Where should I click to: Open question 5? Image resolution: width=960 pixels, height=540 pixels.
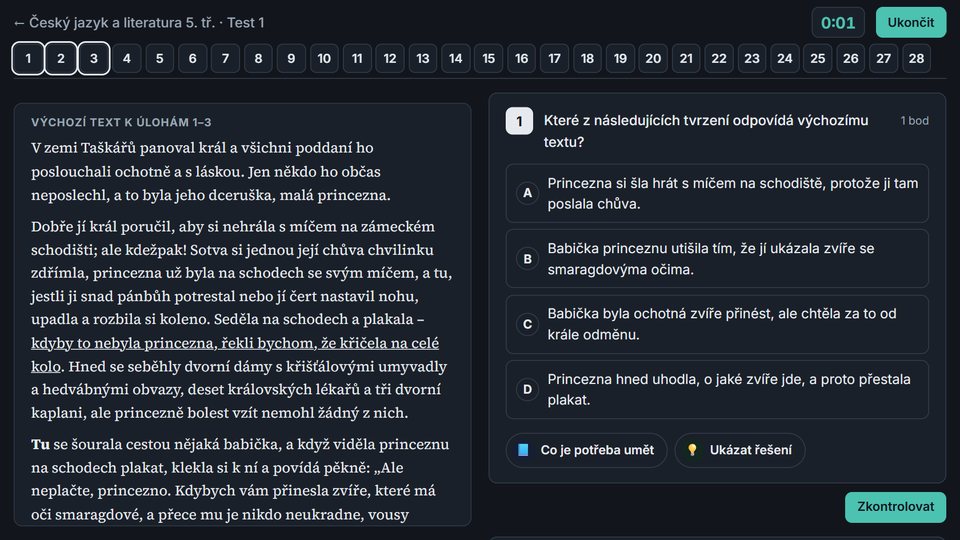(160, 59)
